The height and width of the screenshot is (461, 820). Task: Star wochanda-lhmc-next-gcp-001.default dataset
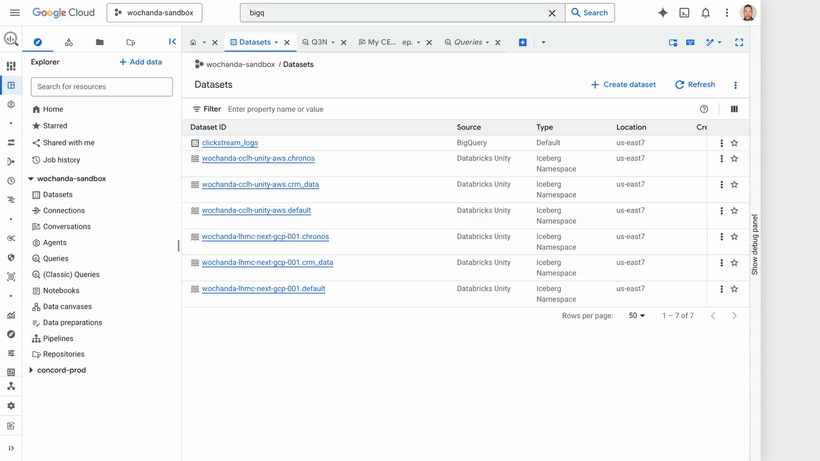coord(734,289)
